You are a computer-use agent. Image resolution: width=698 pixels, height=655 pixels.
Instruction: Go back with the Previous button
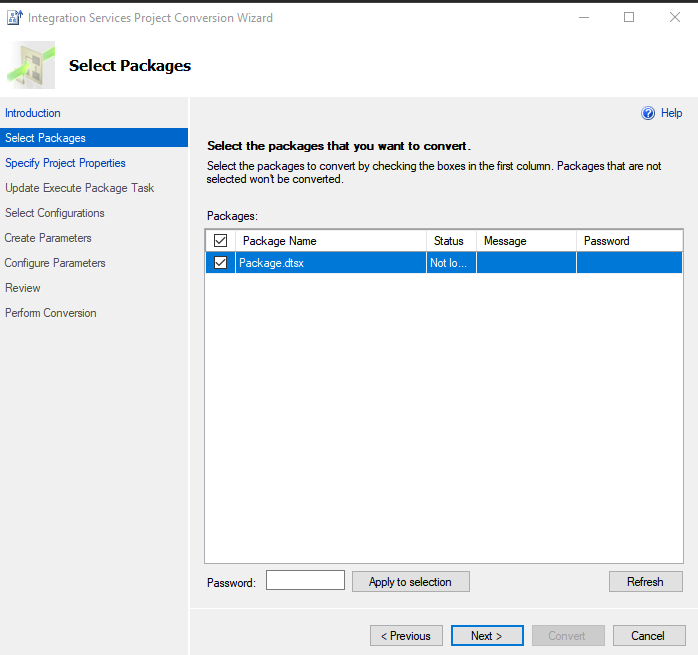pos(406,635)
